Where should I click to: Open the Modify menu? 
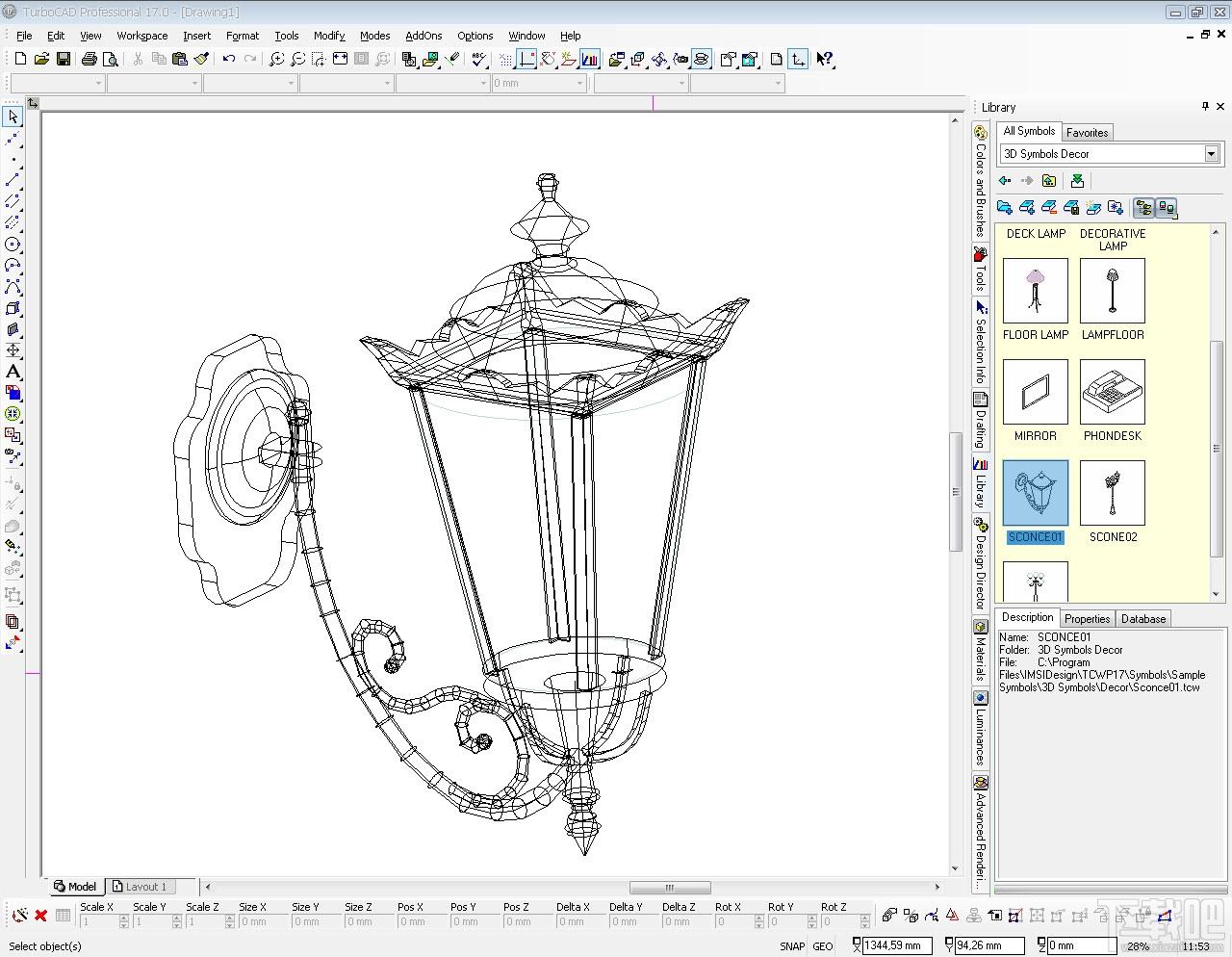(328, 36)
